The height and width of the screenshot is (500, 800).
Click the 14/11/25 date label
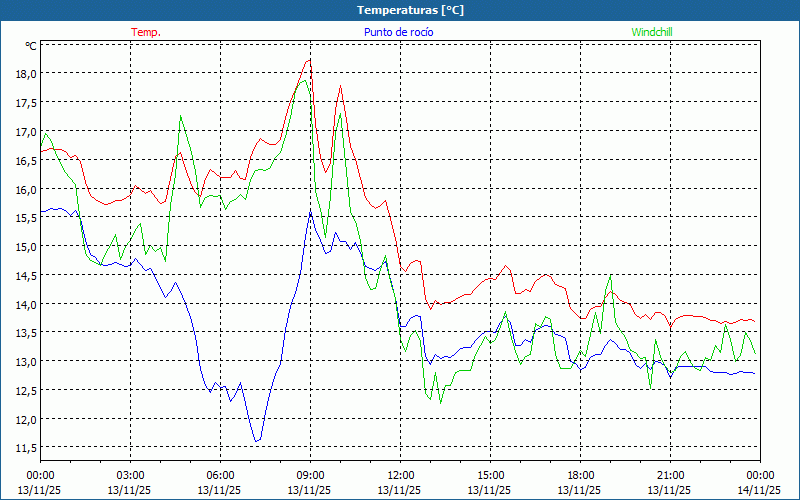(760, 490)
